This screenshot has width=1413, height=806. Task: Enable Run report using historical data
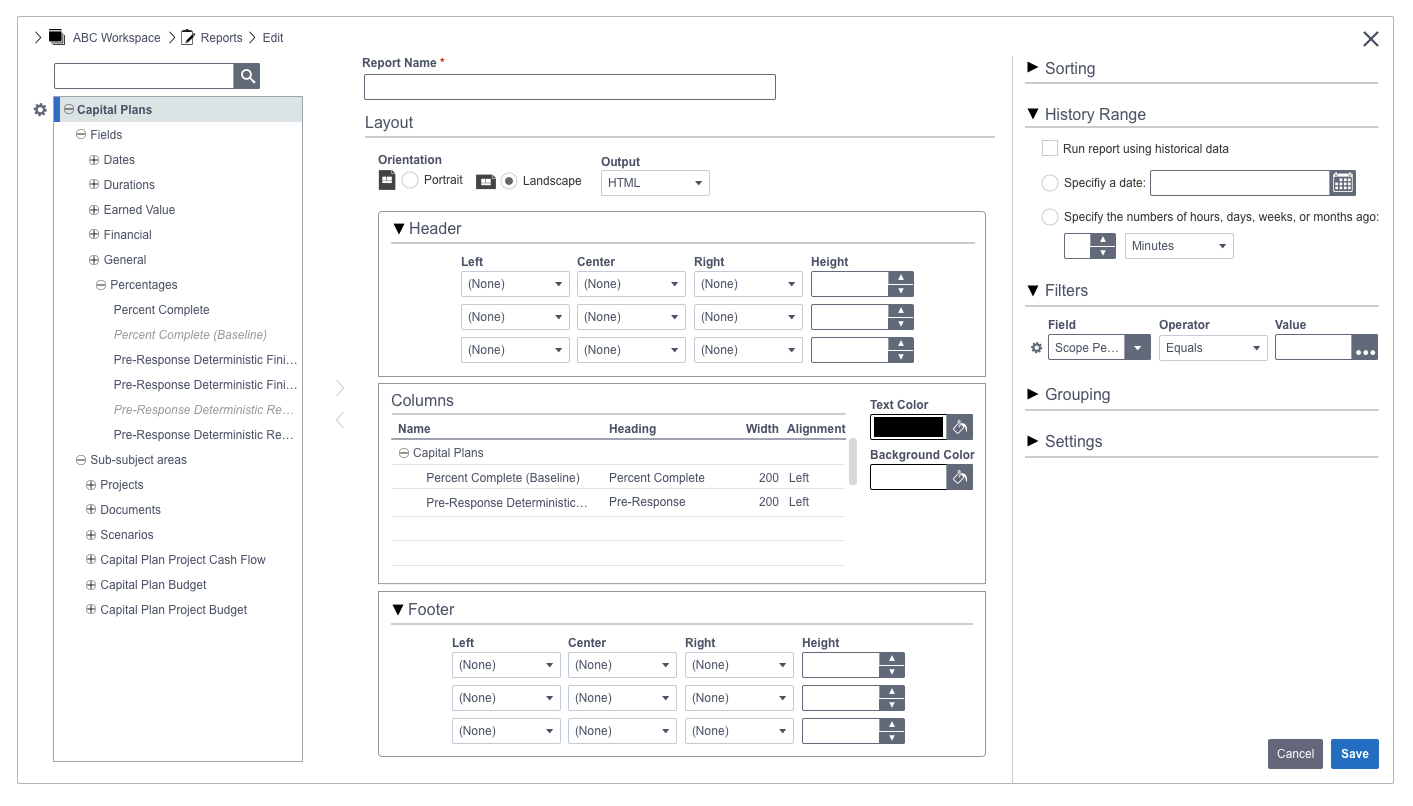[1050, 149]
